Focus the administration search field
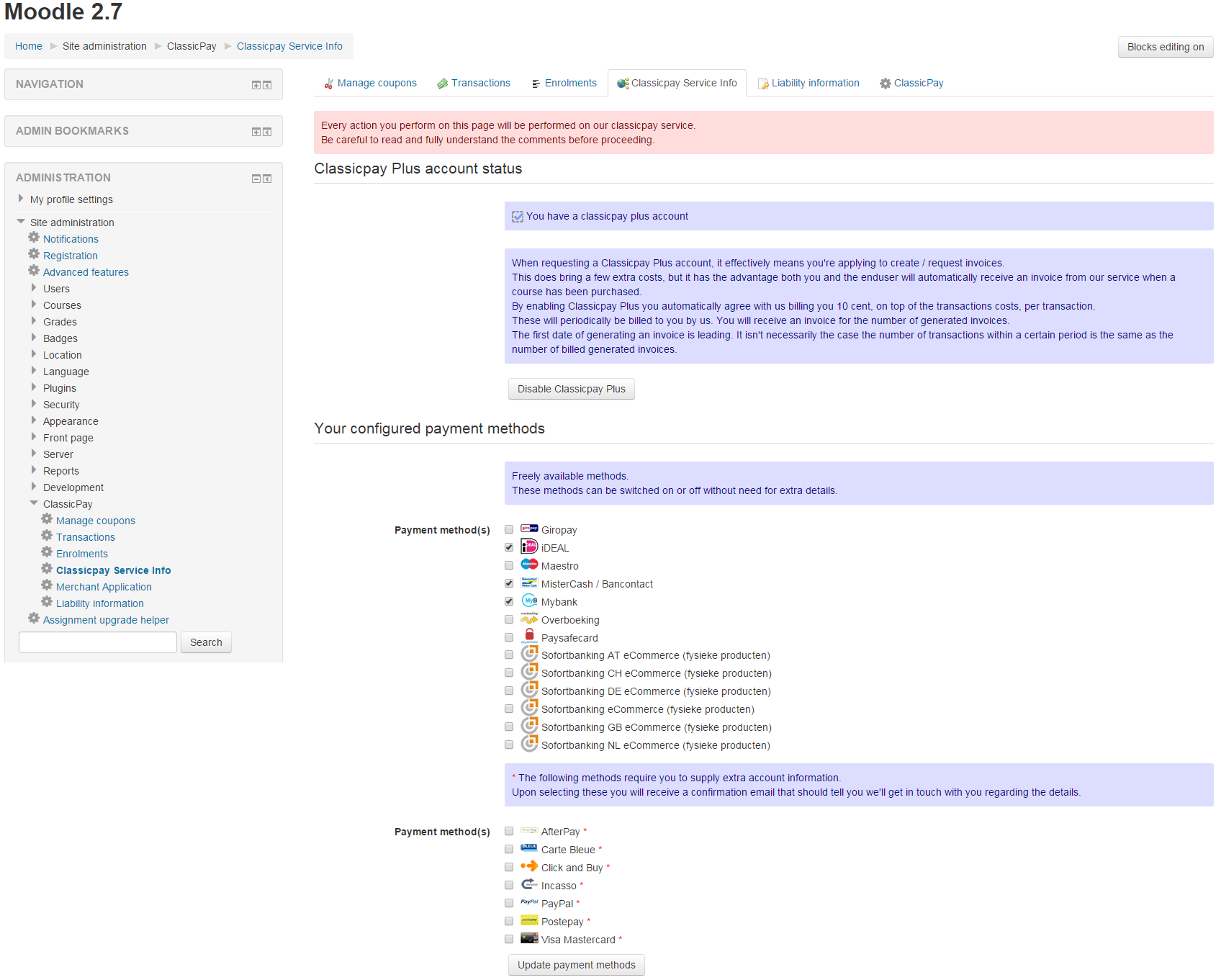The width and height of the screenshot is (1221, 980). point(98,642)
